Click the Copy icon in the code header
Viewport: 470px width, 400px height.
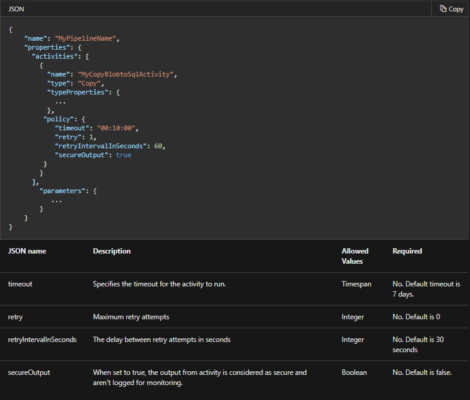[x=443, y=9]
